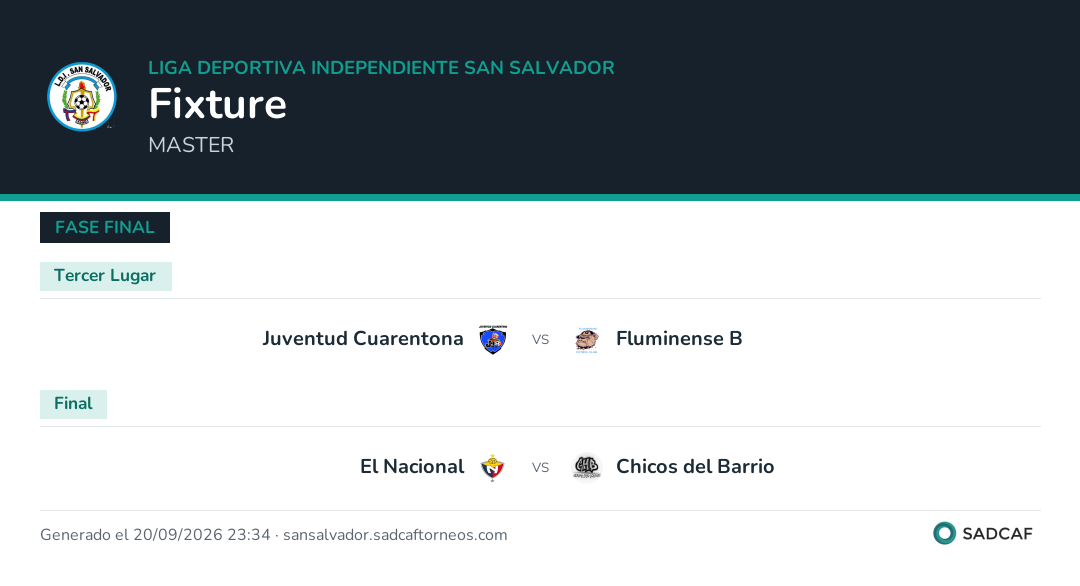
Task: Click the Juventud Cuarentona team crest
Action: click(x=492, y=339)
